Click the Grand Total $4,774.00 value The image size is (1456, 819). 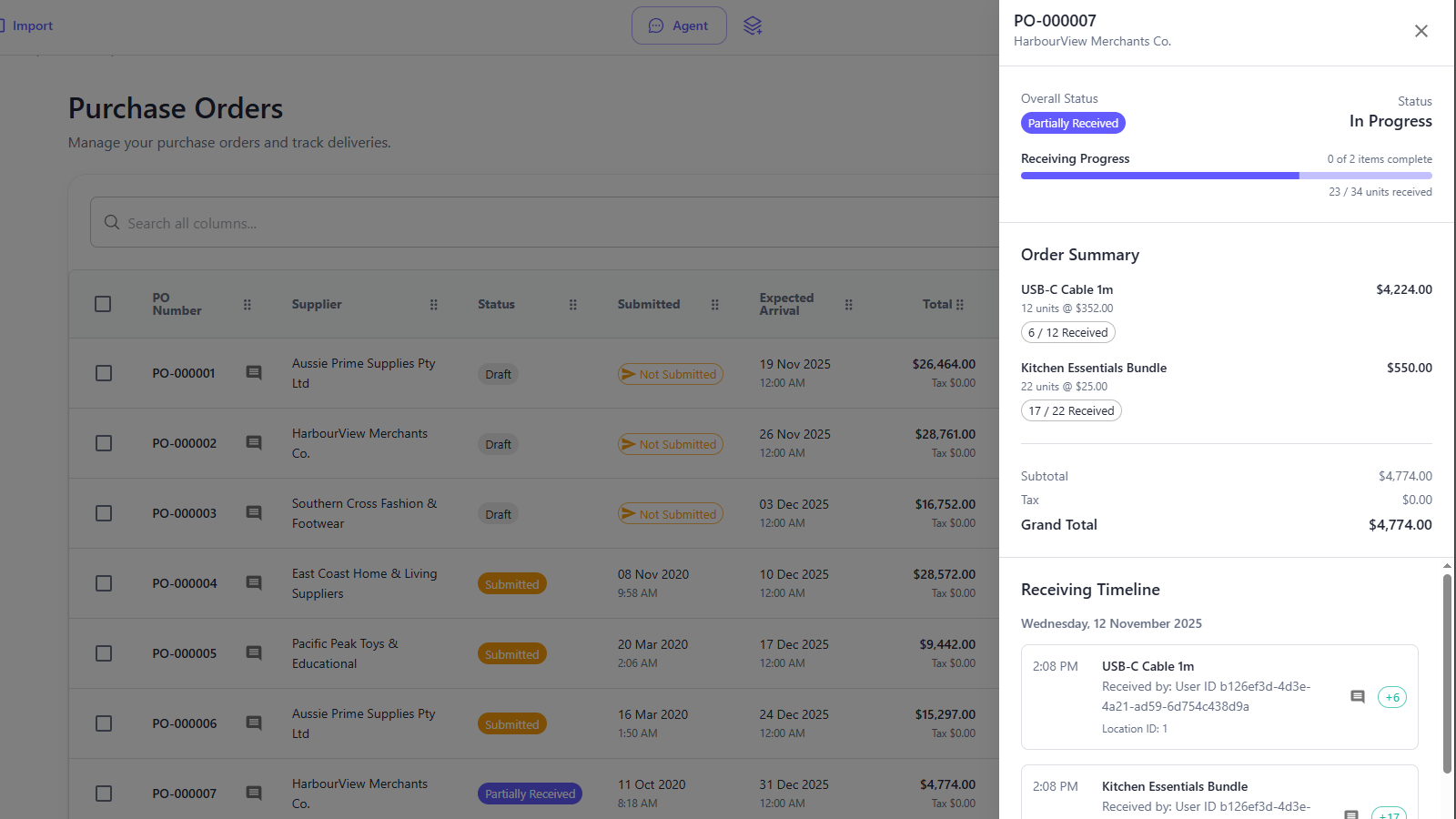[x=1400, y=524]
